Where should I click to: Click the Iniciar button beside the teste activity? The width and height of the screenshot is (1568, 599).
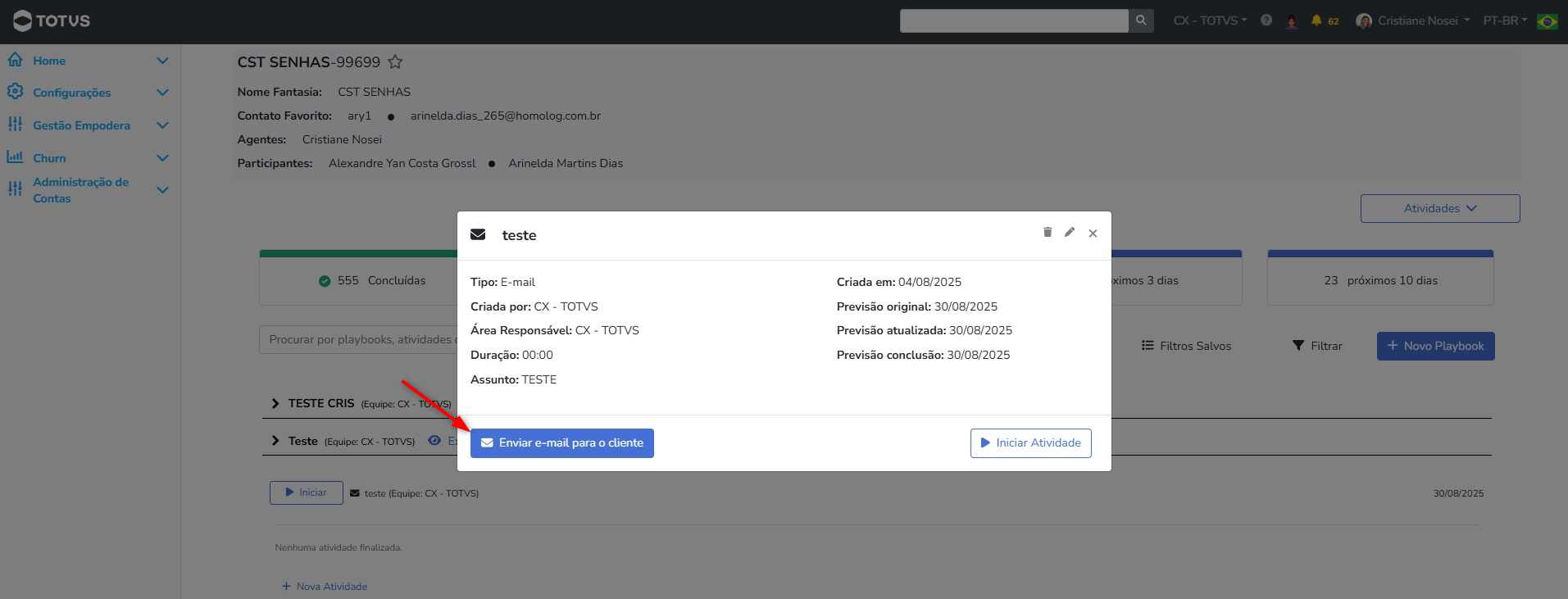pyautogui.click(x=307, y=492)
